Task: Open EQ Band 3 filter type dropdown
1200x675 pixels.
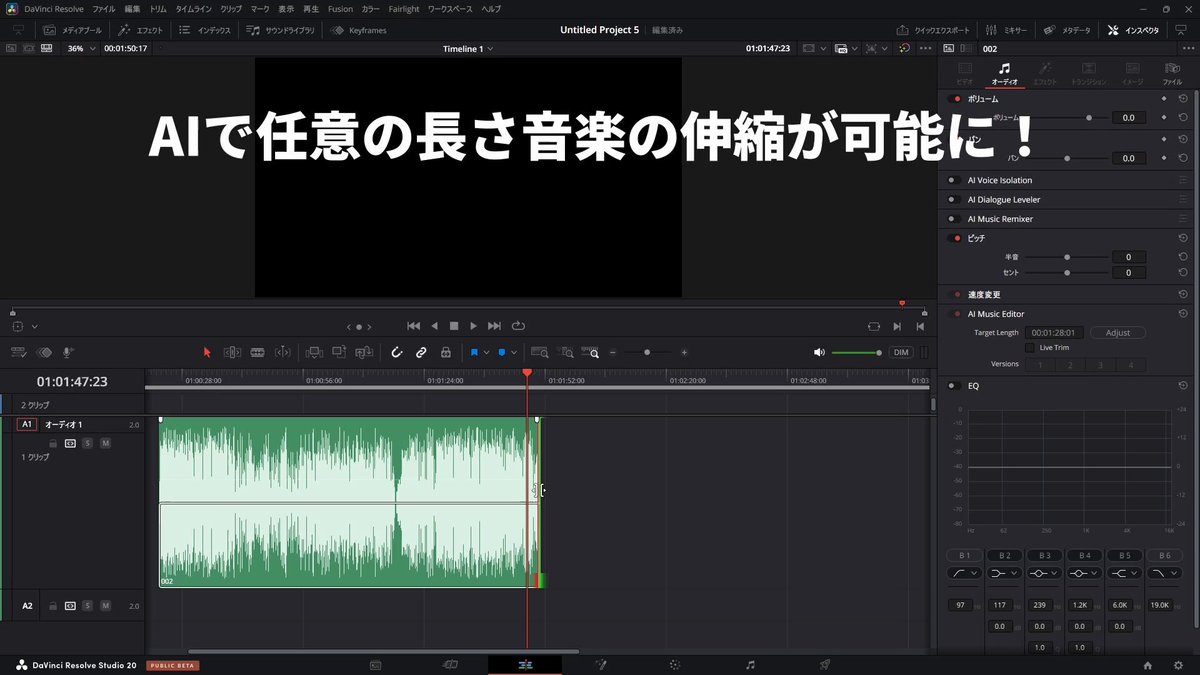Action: 1043,573
